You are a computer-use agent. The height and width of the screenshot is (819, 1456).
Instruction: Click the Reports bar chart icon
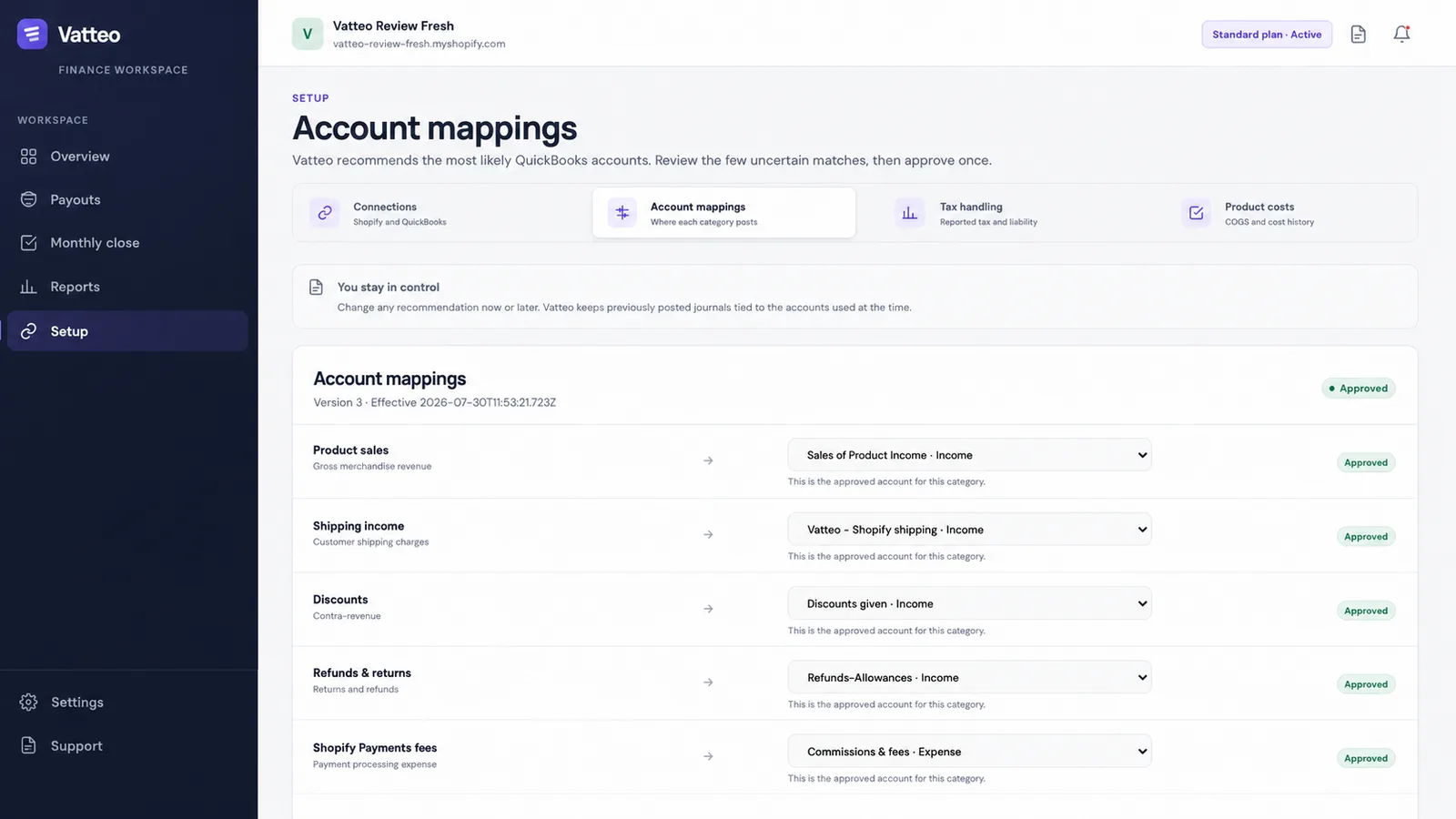pyautogui.click(x=28, y=287)
